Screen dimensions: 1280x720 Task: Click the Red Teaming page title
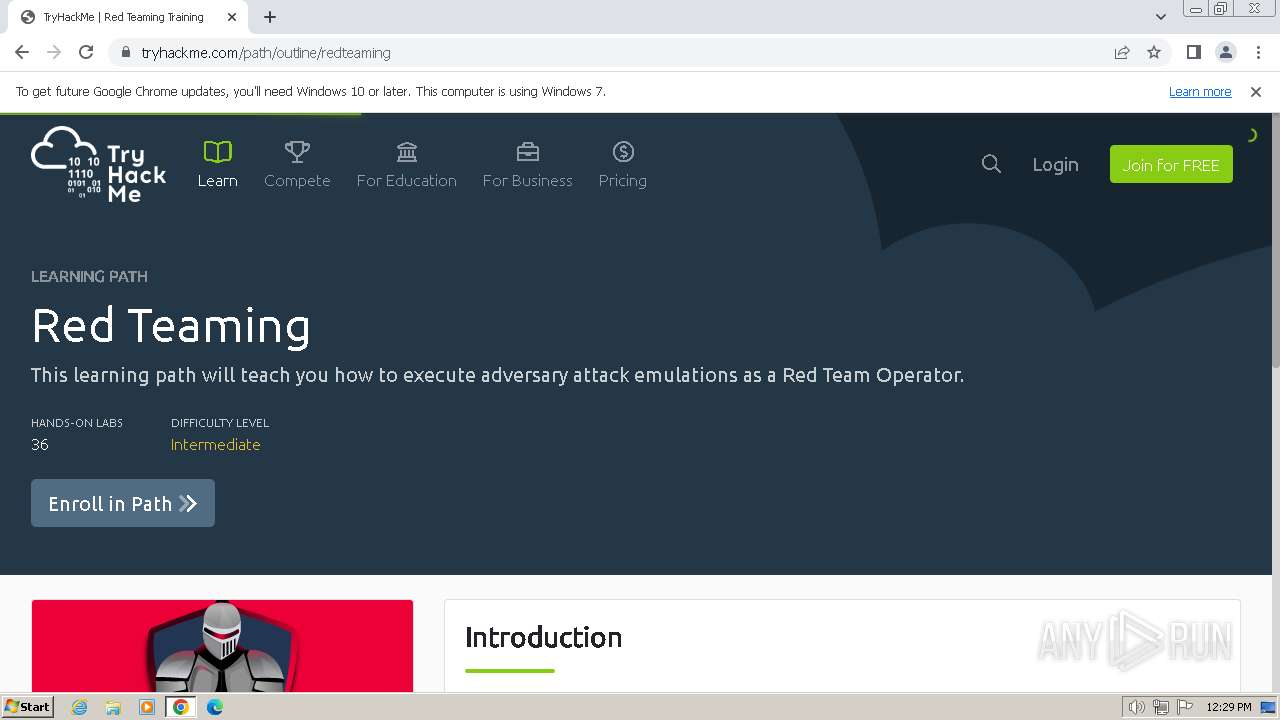click(x=171, y=326)
